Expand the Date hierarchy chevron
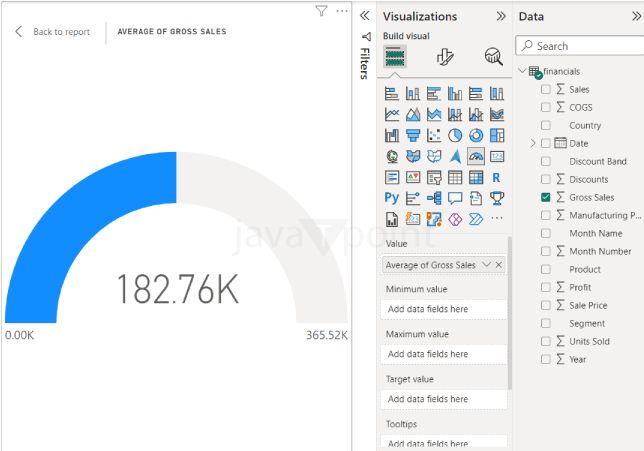The width and height of the screenshot is (644, 451). point(533,143)
